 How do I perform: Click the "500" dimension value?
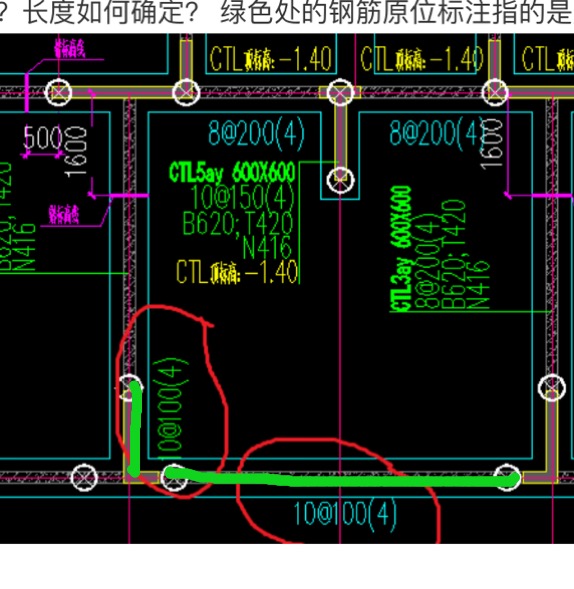tap(43, 137)
